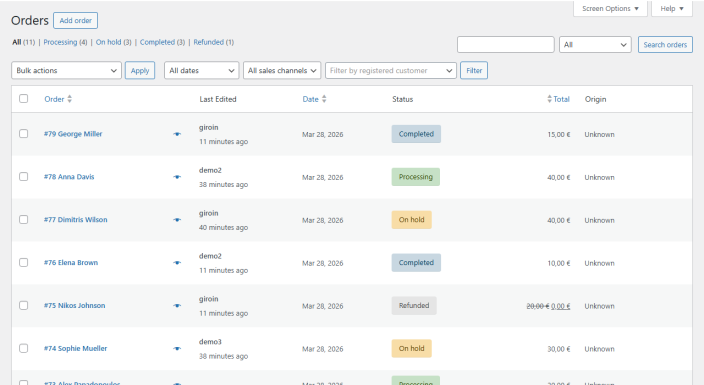Screen dimensions: 704x385
Task: Open order #74 Sophie Mueller
Action: click(x=75, y=349)
